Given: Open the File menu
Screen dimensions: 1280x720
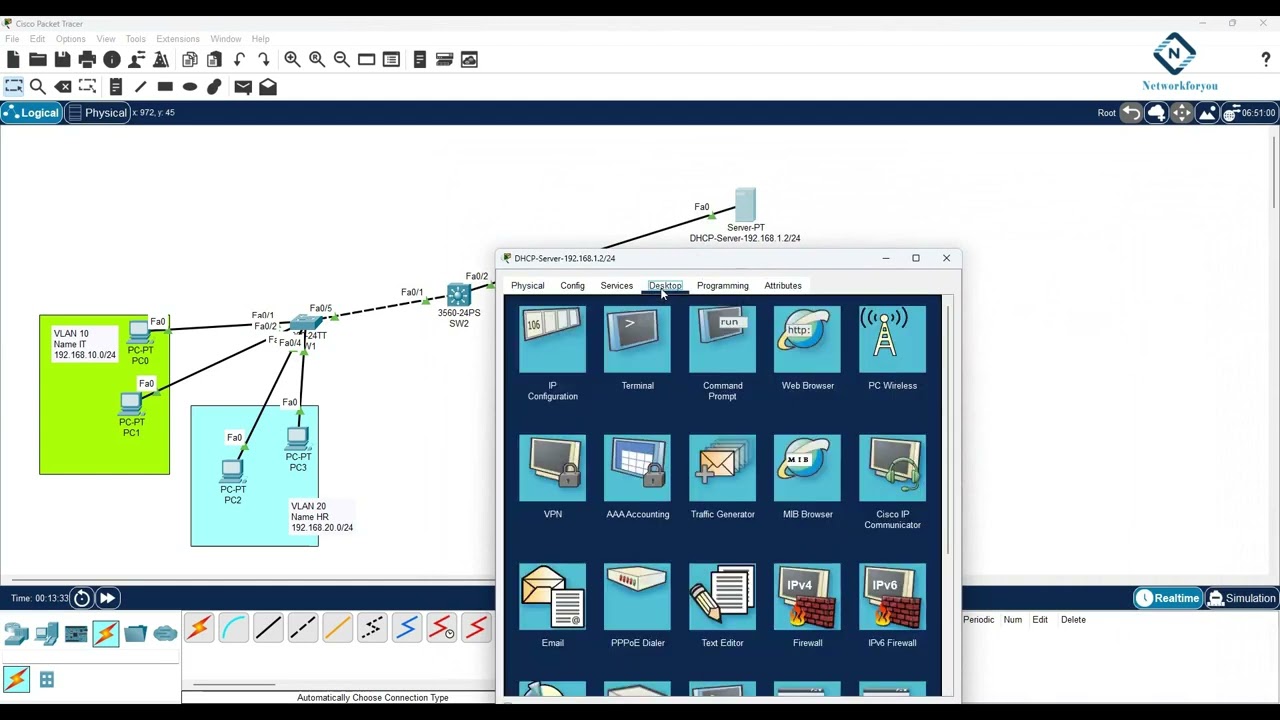Looking at the screenshot, I should (x=12, y=39).
